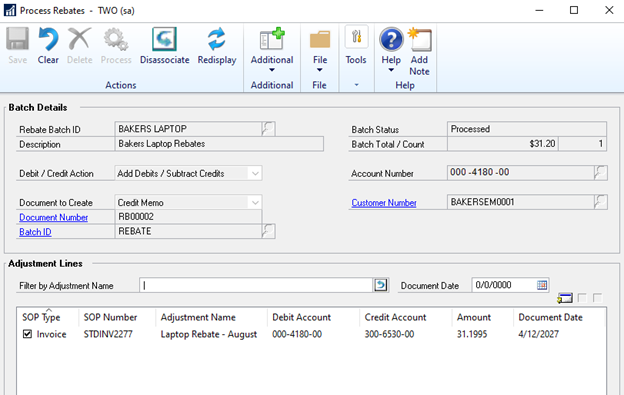Maximize the Process Rebates window
624x395 pixels.
574,10
